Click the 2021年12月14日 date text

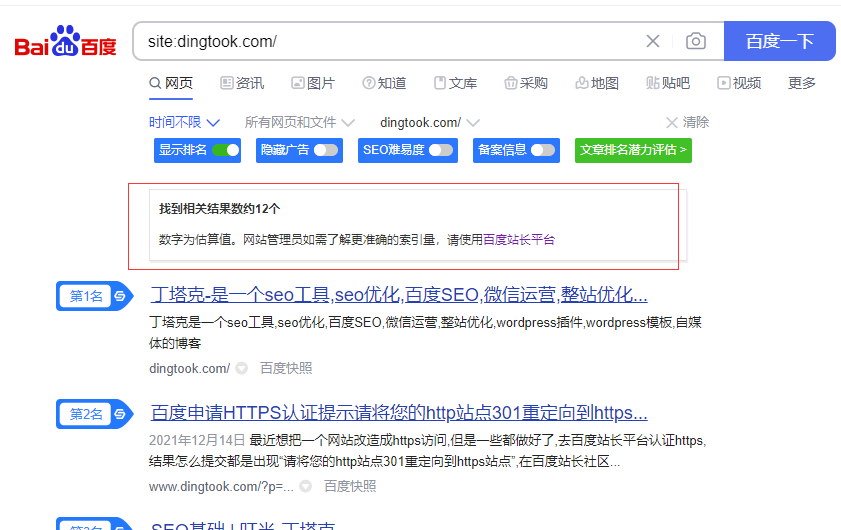pos(197,440)
